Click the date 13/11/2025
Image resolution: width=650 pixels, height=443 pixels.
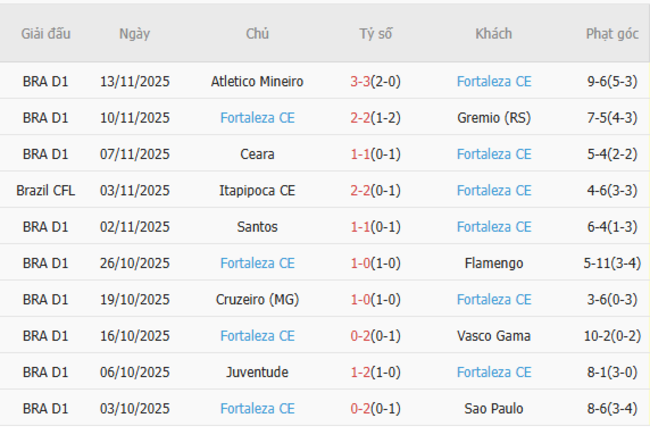134,82
